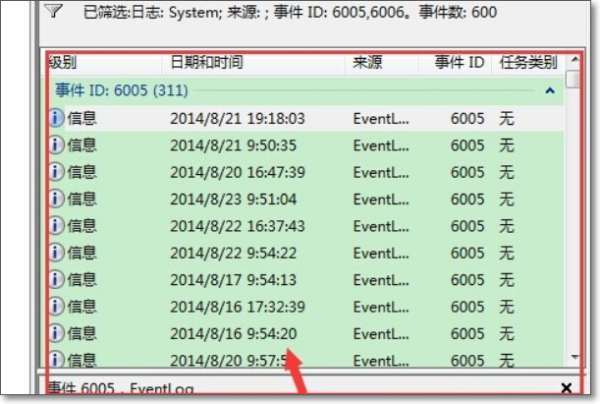The image size is (600, 404).
Task: Select the event dated 2014/8/21 19:18:03
Action: (306, 119)
